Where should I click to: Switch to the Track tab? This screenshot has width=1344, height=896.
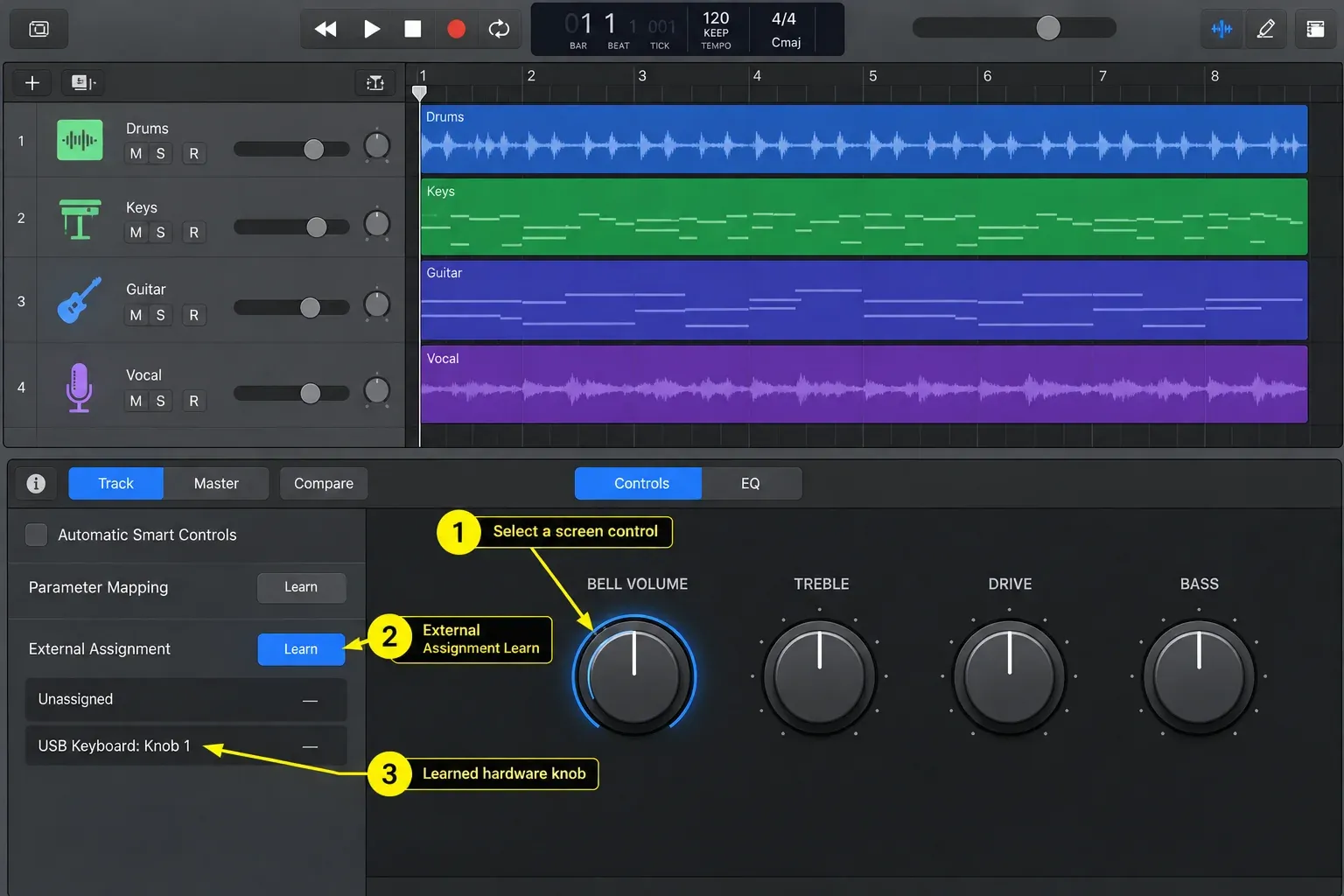(x=115, y=483)
